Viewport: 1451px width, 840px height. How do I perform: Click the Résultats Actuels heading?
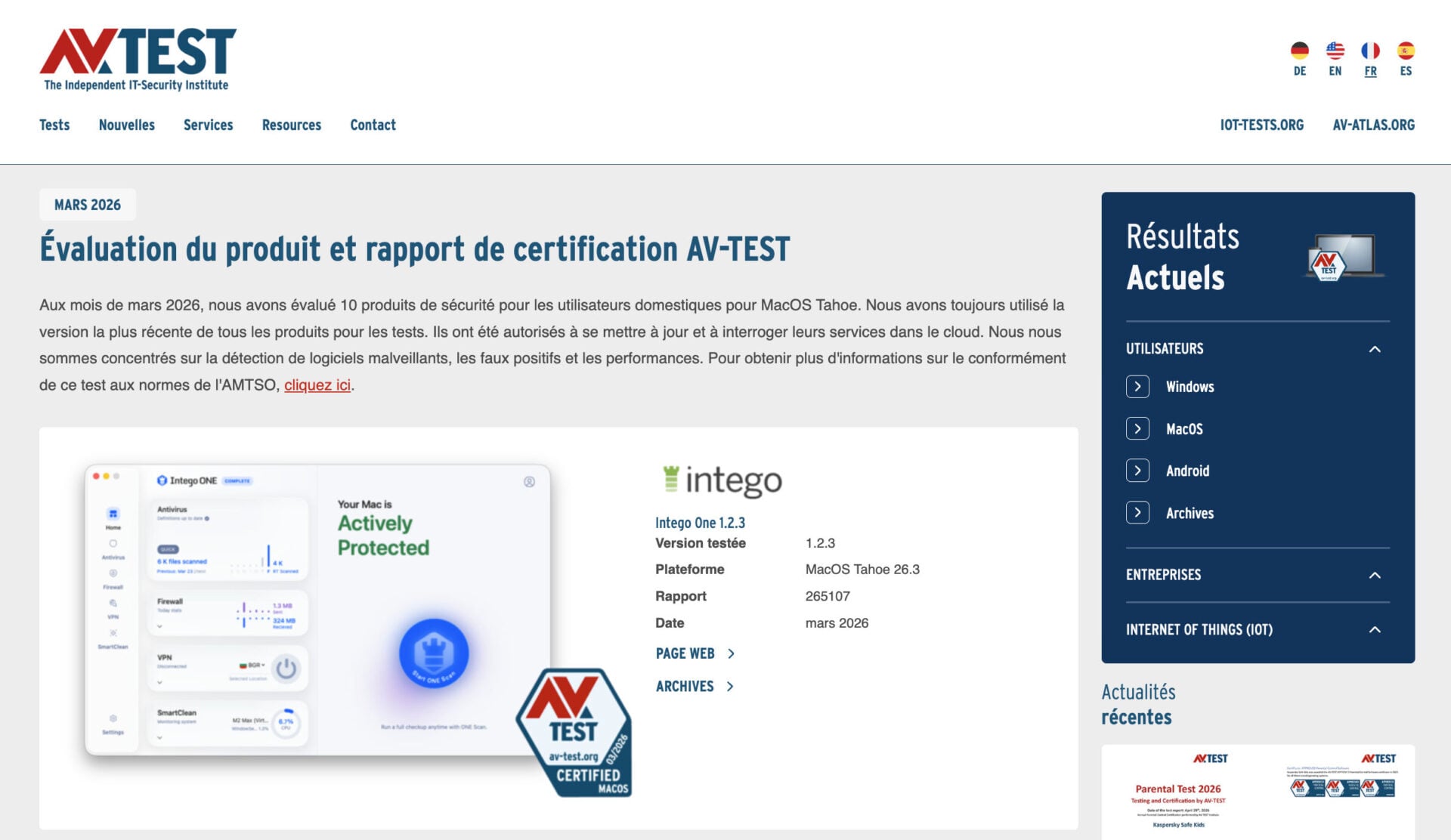click(x=1183, y=257)
